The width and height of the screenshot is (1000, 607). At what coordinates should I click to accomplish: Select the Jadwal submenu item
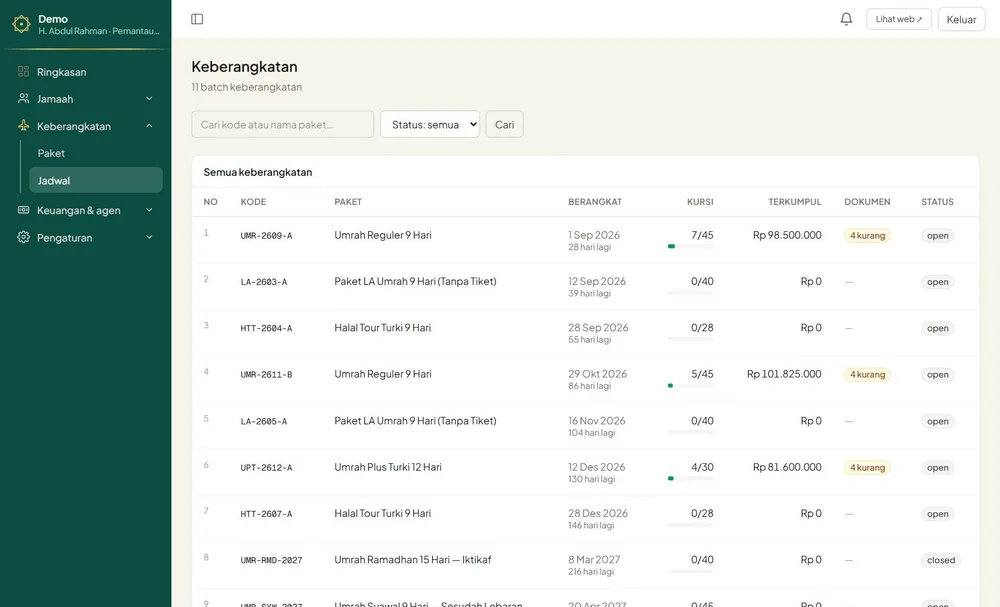click(x=96, y=180)
